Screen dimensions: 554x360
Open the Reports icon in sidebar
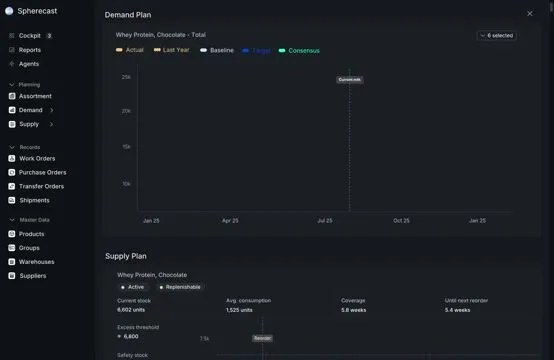(x=12, y=50)
